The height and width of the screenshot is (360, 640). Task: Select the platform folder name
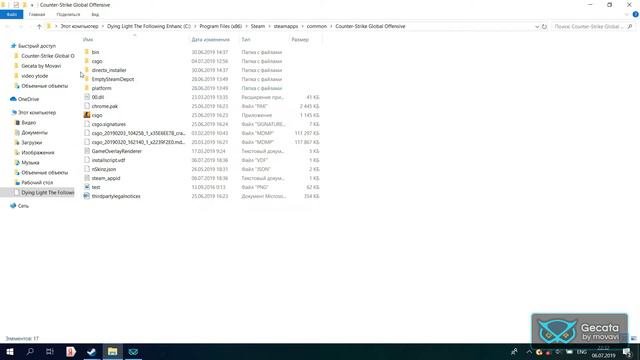coord(101,88)
